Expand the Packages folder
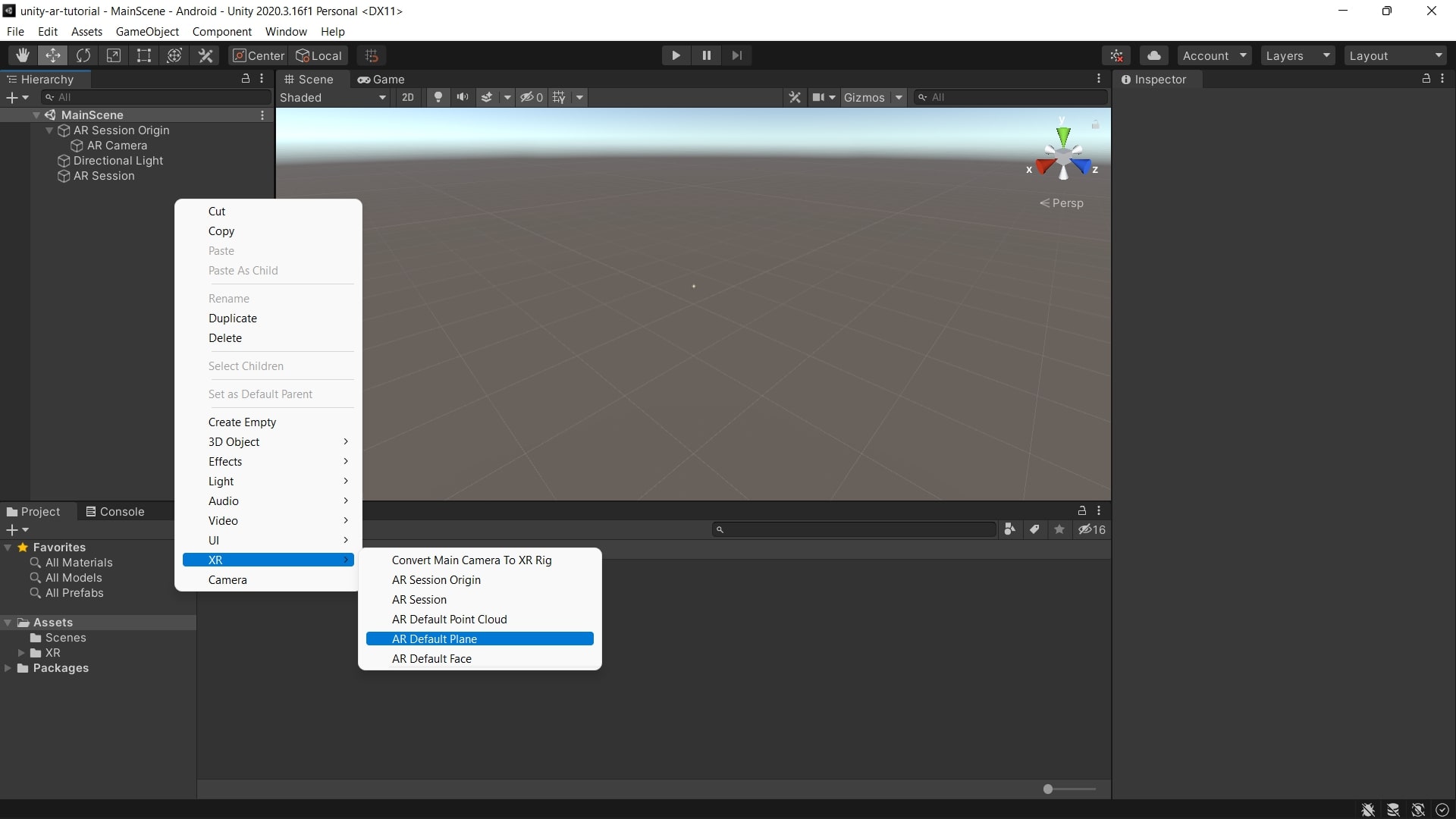 [8, 668]
